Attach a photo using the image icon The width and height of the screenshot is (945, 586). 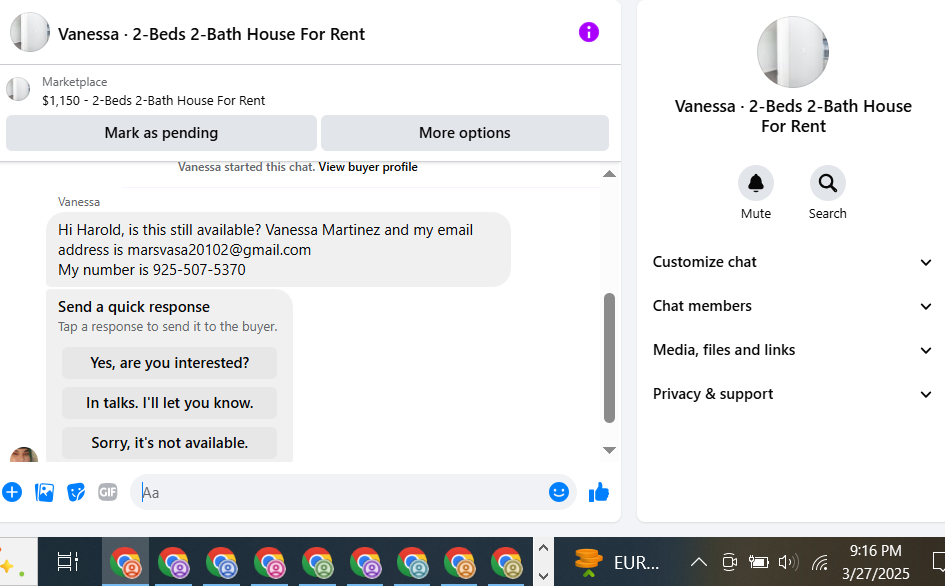click(44, 492)
